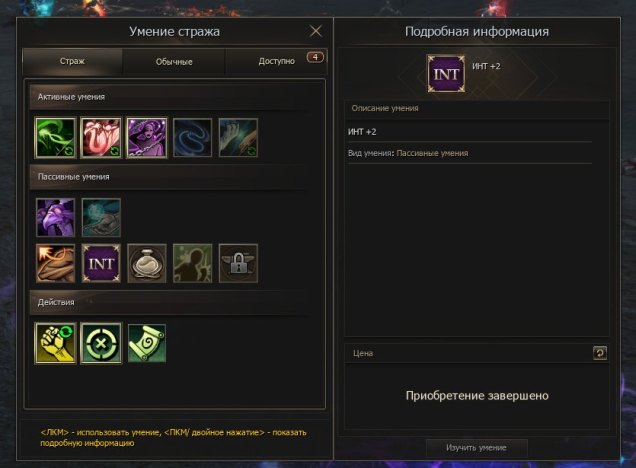The width and height of the screenshot is (636, 468).
Task: Use the green scroll action icon
Action: pos(147,343)
